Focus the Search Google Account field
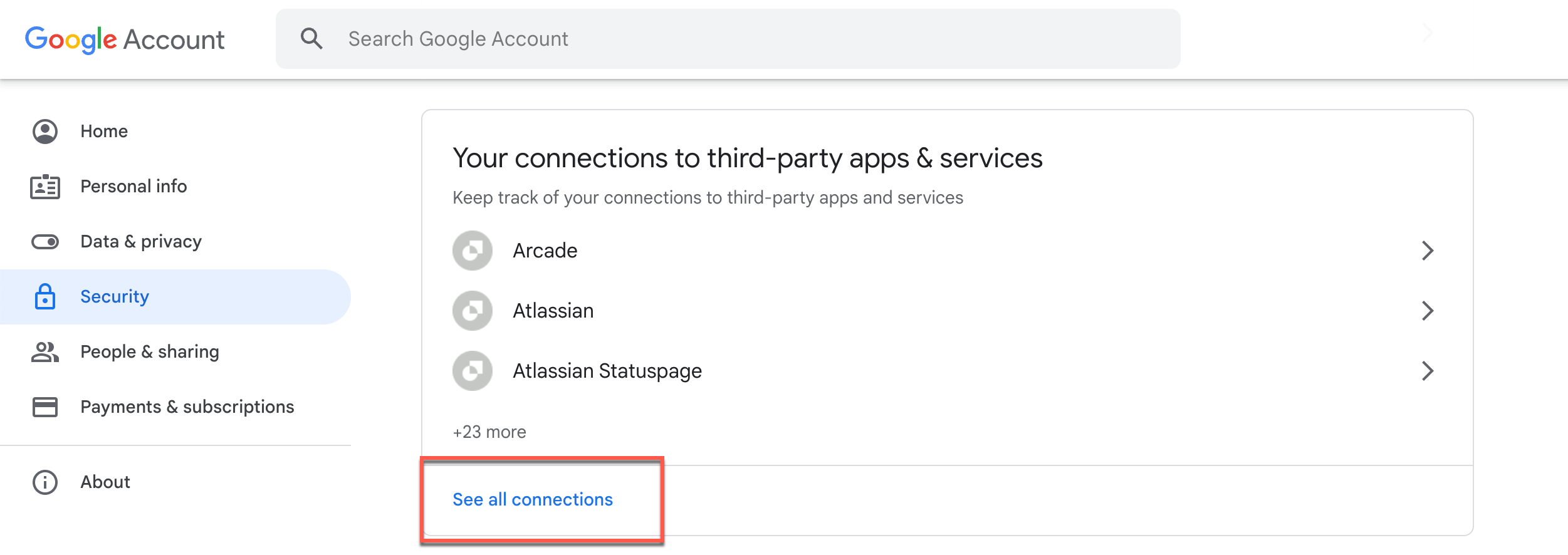1568x555 pixels. (728, 39)
